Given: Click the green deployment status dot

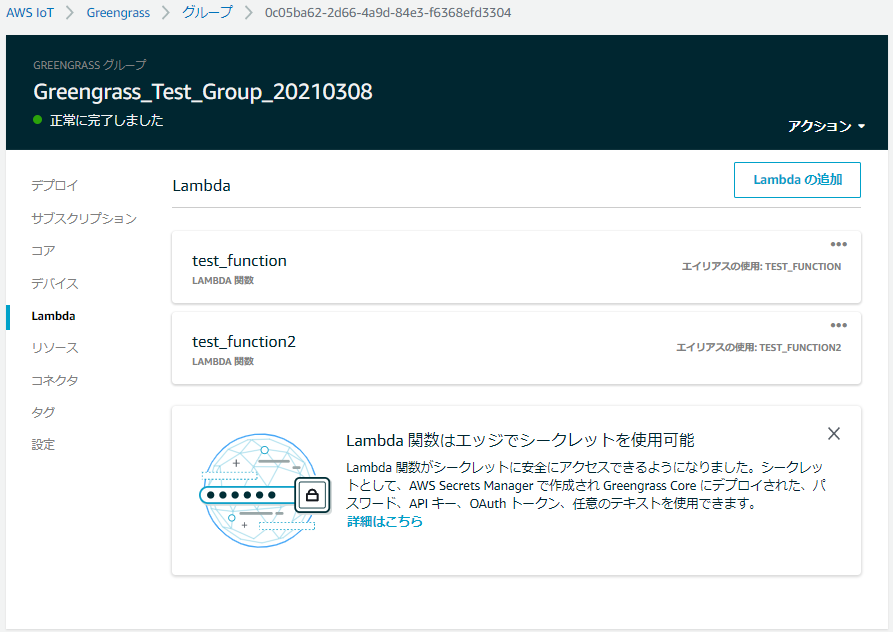Looking at the screenshot, I should coord(38,120).
